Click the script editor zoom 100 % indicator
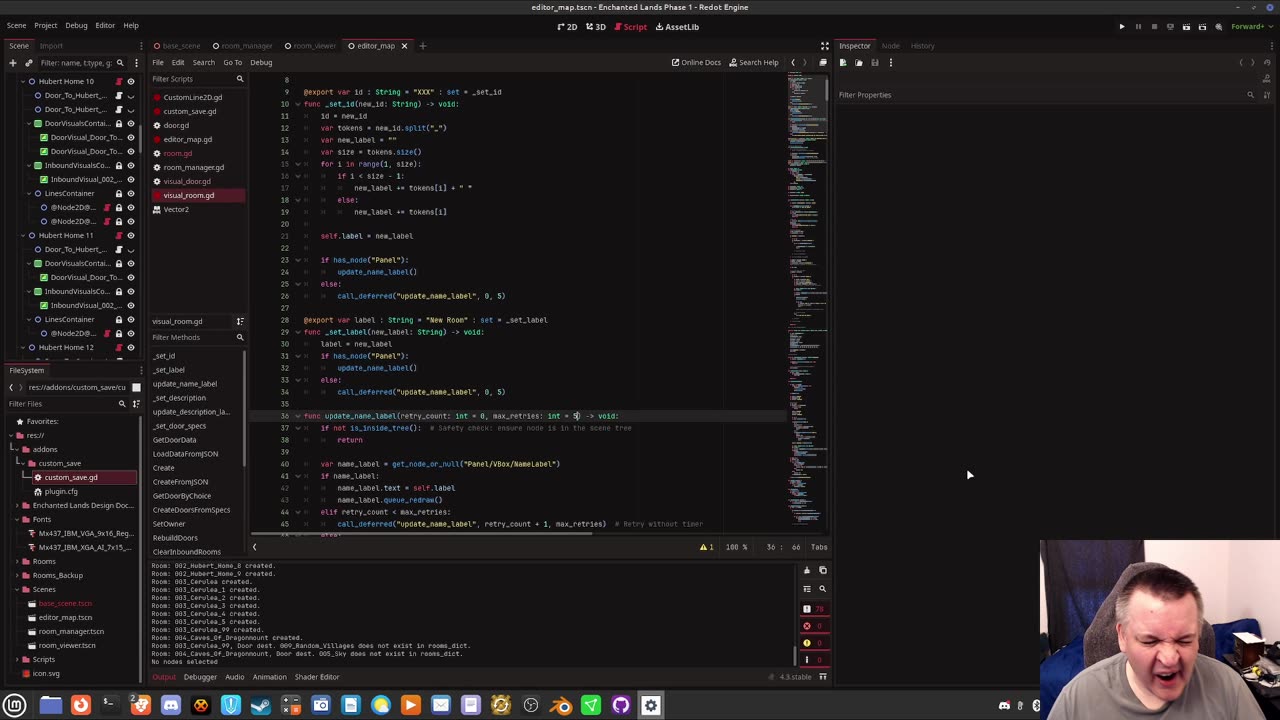Screen dimensions: 1280x720 pos(737,547)
